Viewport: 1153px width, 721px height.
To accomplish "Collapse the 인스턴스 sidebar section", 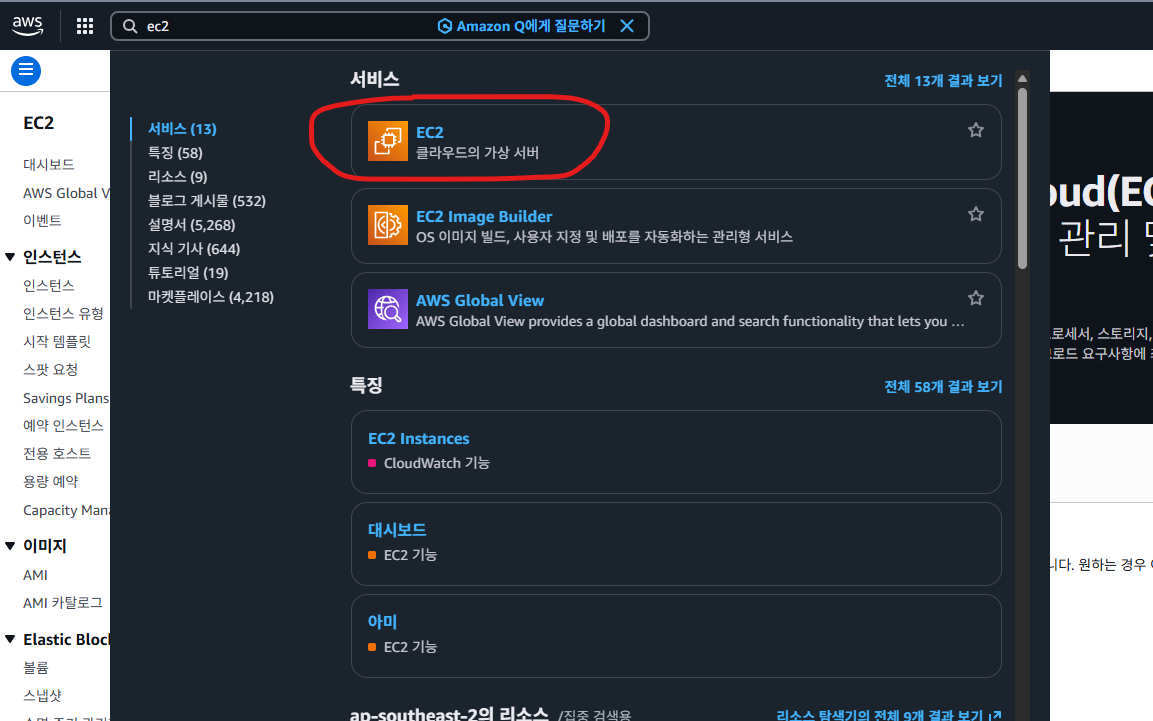I will coord(10,257).
